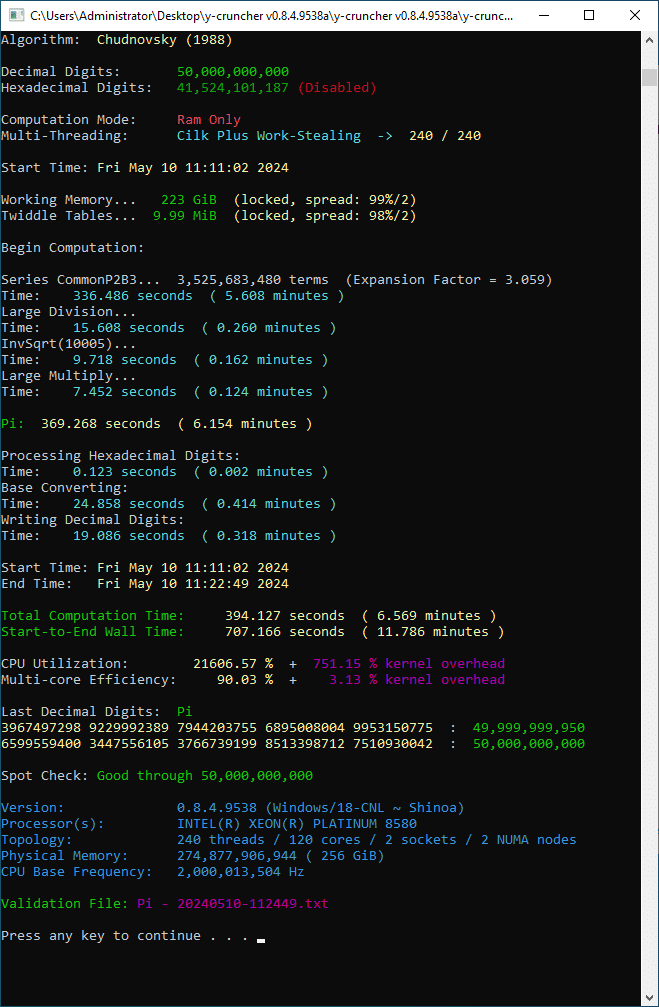Click 'Start-to-End Wall Time:' label
The width and height of the screenshot is (659, 1007).
point(92,632)
